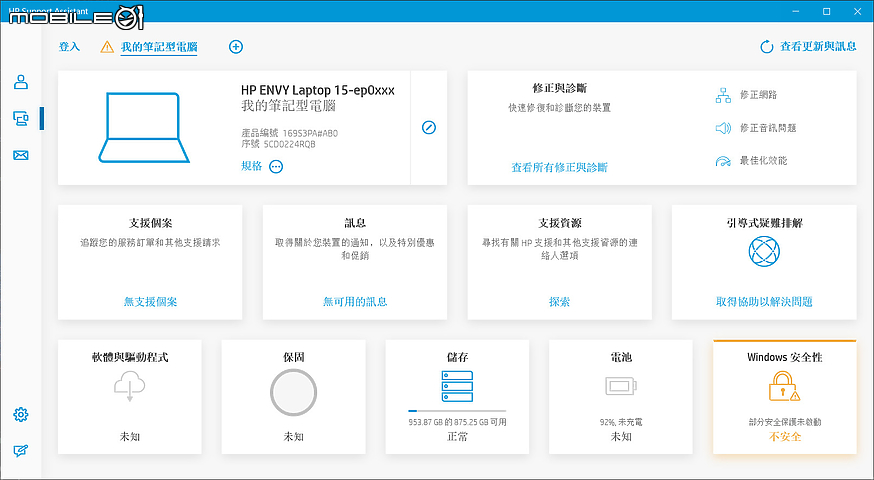Click the laptop illustration
The width and height of the screenshot is (874, 480).
[x=144, y=128]
